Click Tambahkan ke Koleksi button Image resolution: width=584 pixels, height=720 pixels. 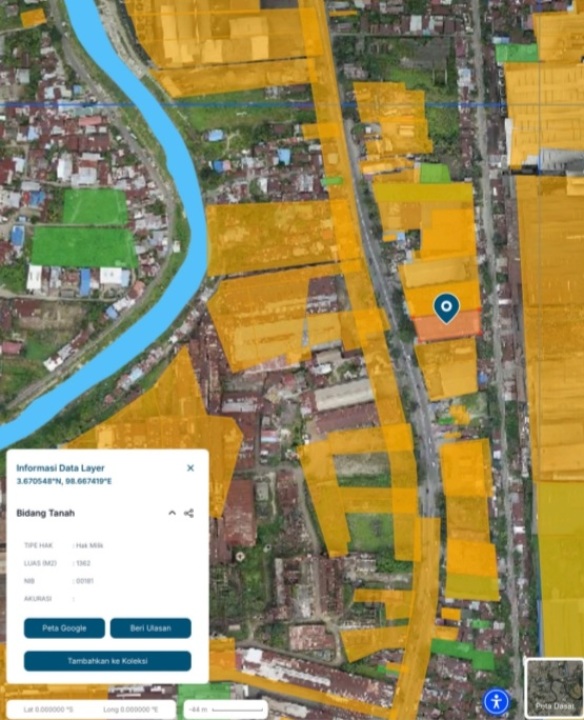(x=107, y=661)
